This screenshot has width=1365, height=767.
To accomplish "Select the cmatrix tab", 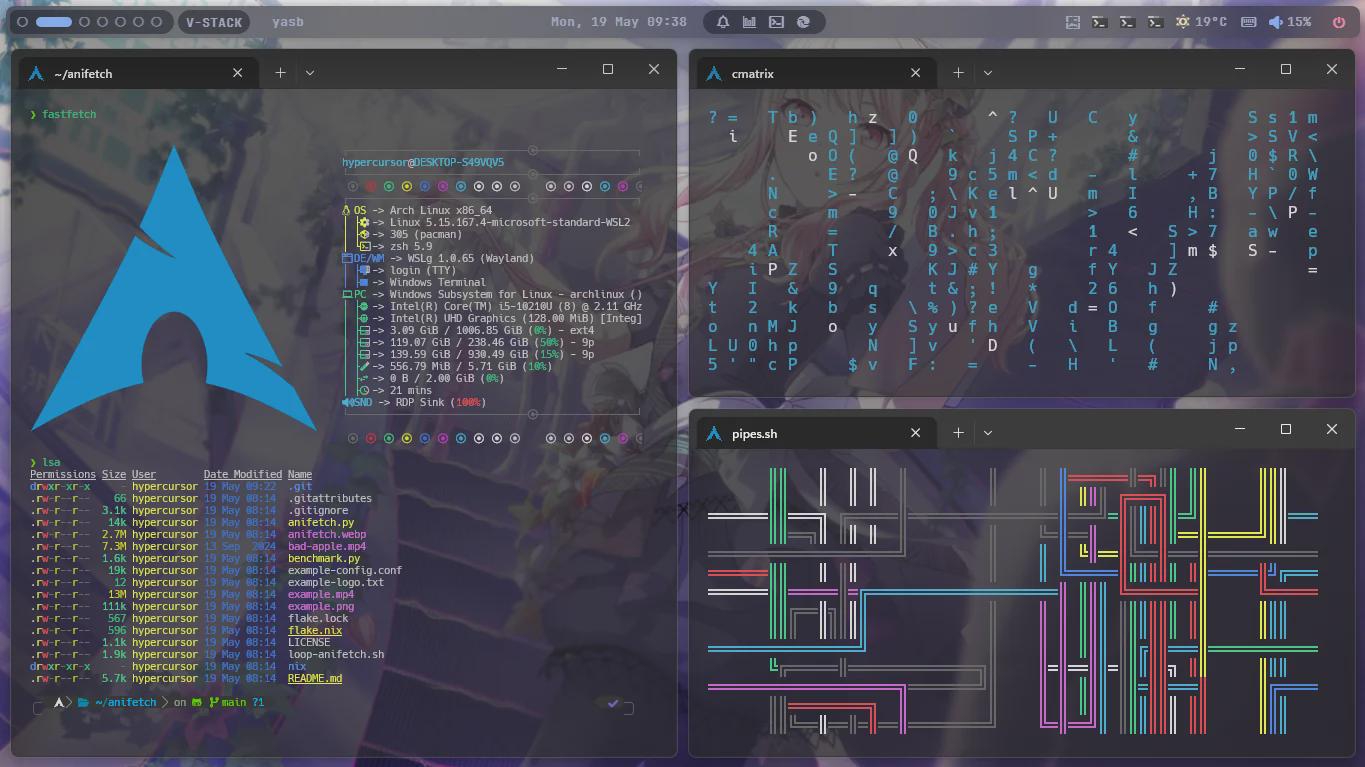I will (816, 73).
